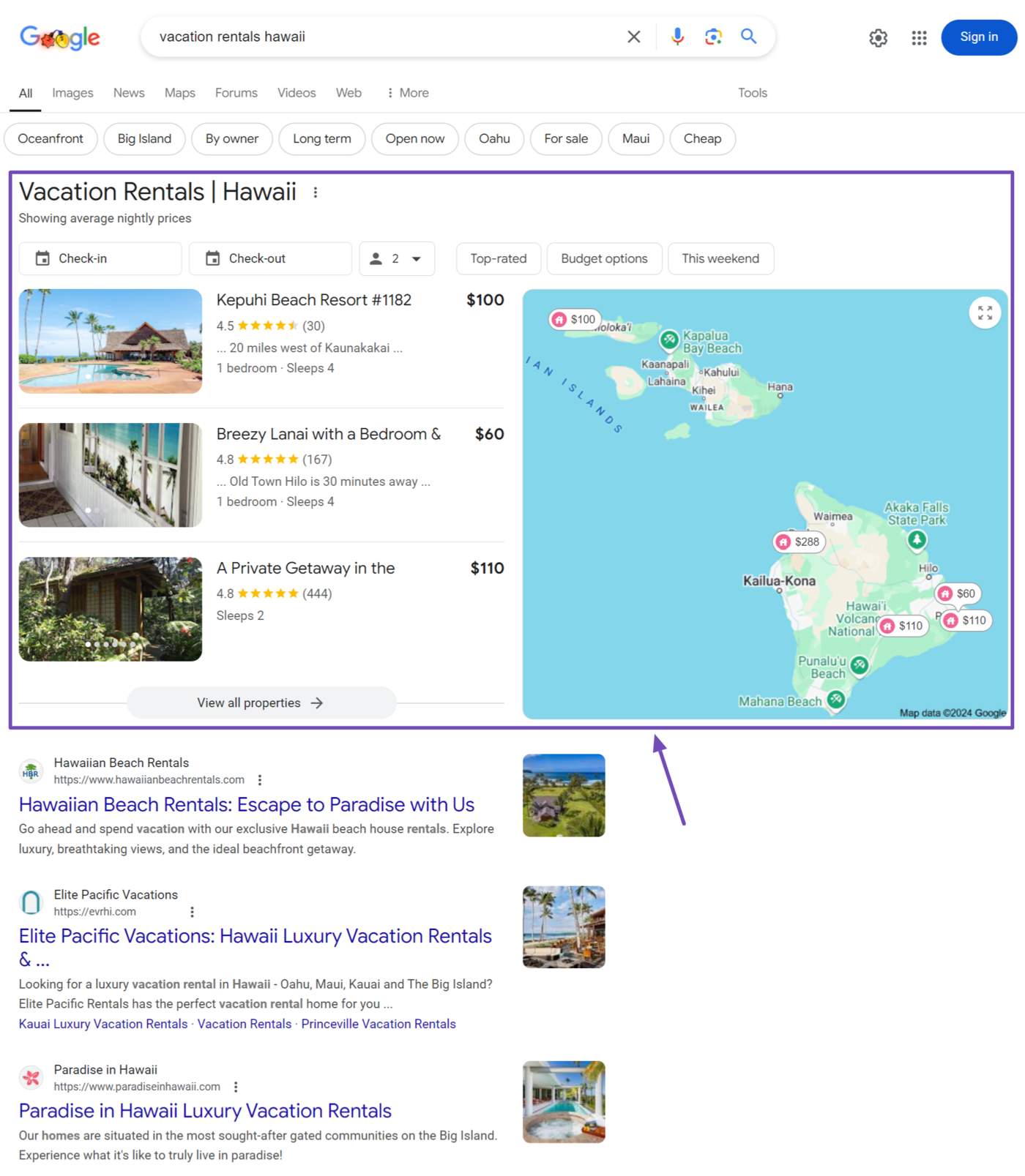
Task: Open Hawaiian Beach Rentals: Escape to Paradise link
Action: click(x=247, y=805)
